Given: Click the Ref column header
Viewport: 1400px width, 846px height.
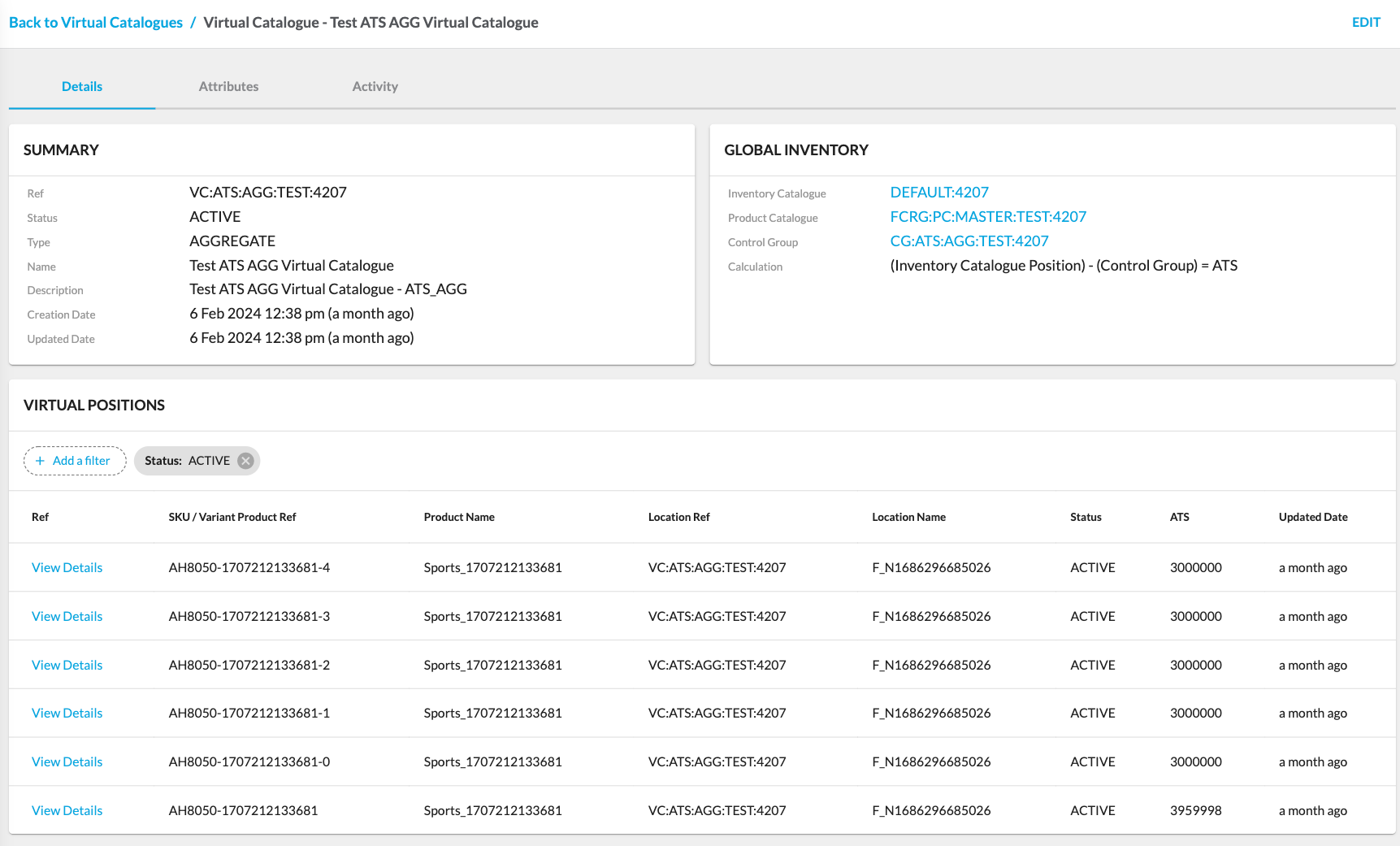Looking at the screenshot, I should coord(40,517).
